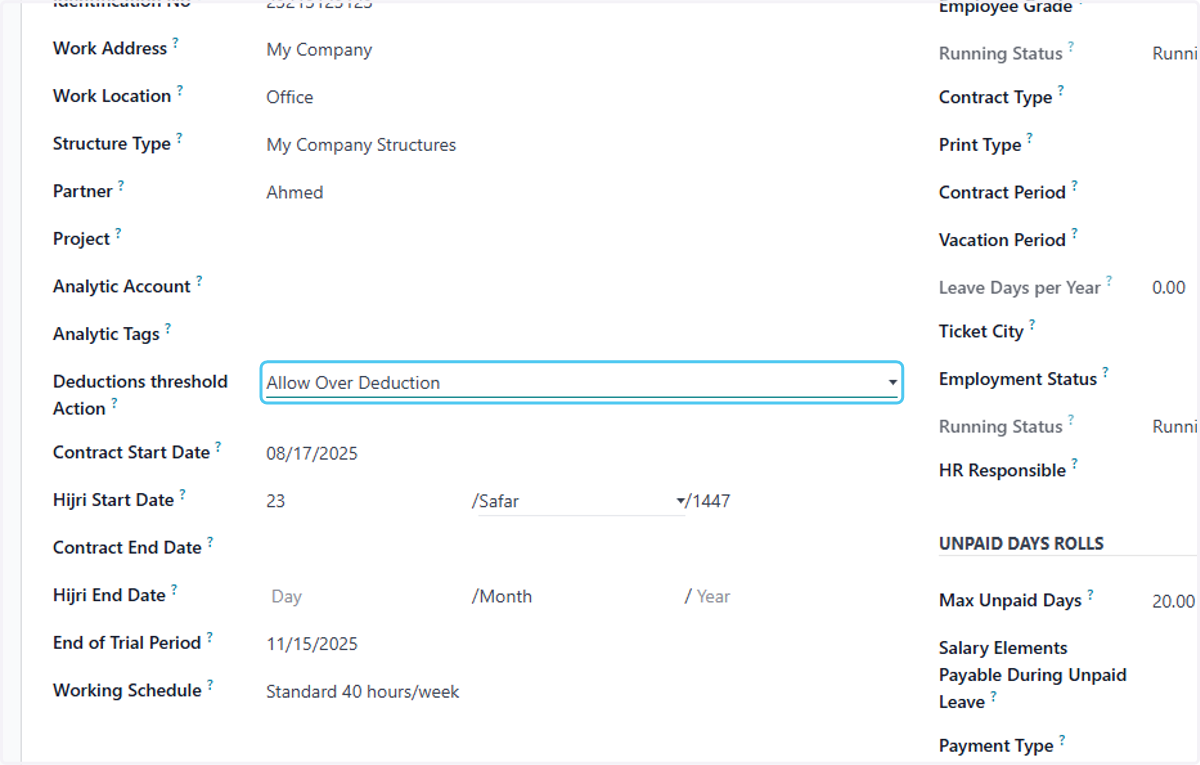Show help tooltip for Work Address
Screen dimensions: 1200x765
coord(176,43)
